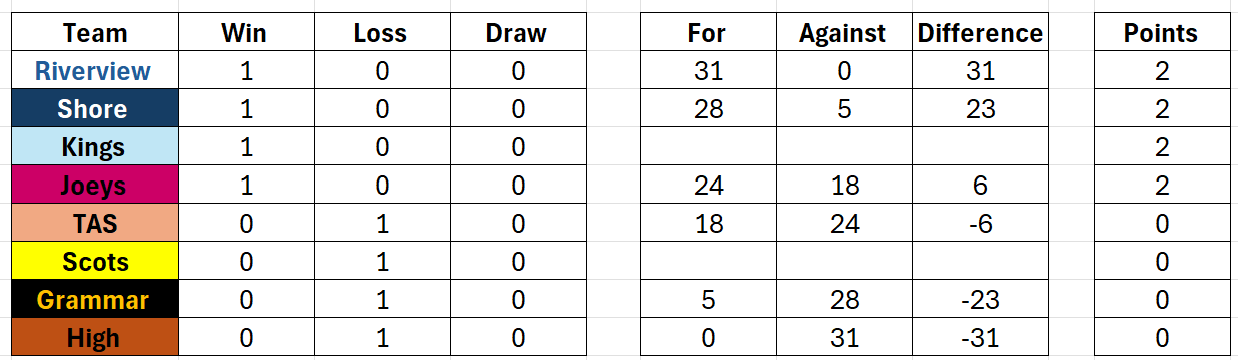1238x360 pixels.
Task: Select the -31 Difference cell for High
Action: point(980,337)
